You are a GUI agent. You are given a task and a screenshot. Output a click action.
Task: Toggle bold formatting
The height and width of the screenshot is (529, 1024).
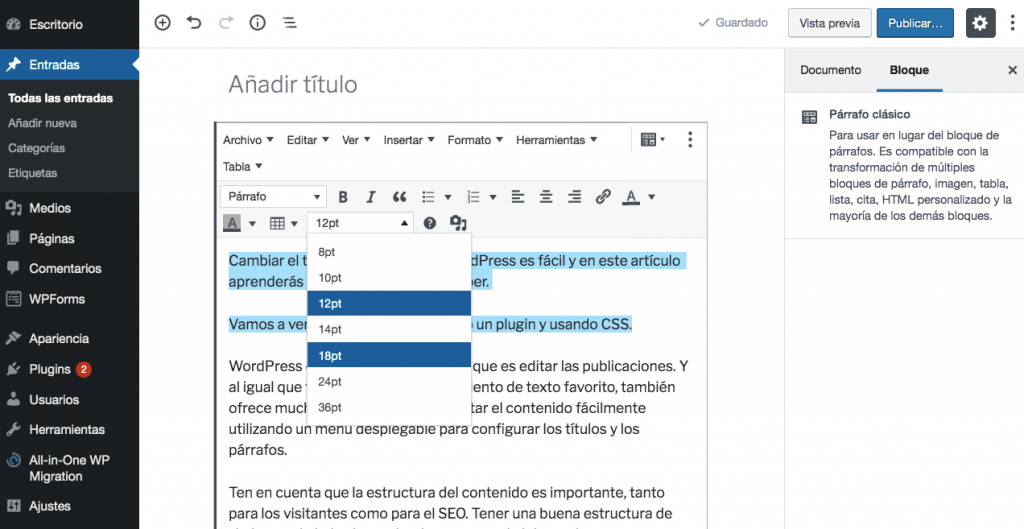pos(343,197)
